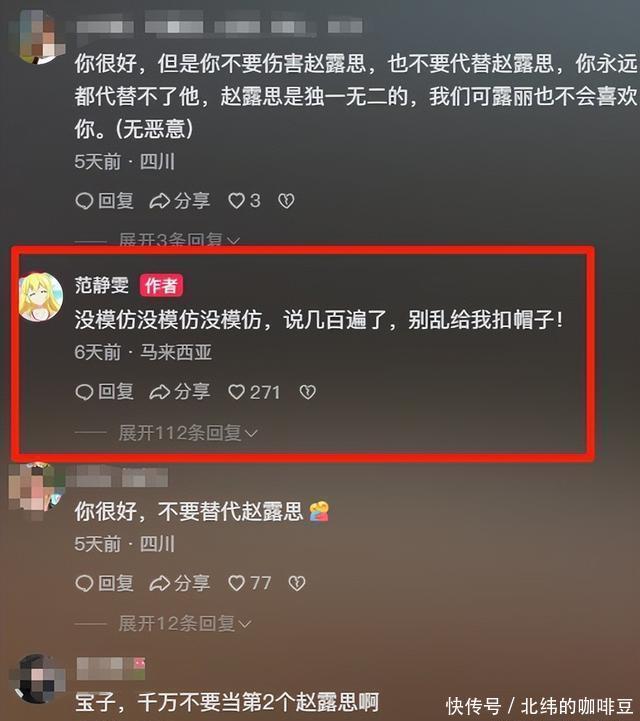Reply to the 77-likes comment

pyautogui.click(x=104, y=583)
